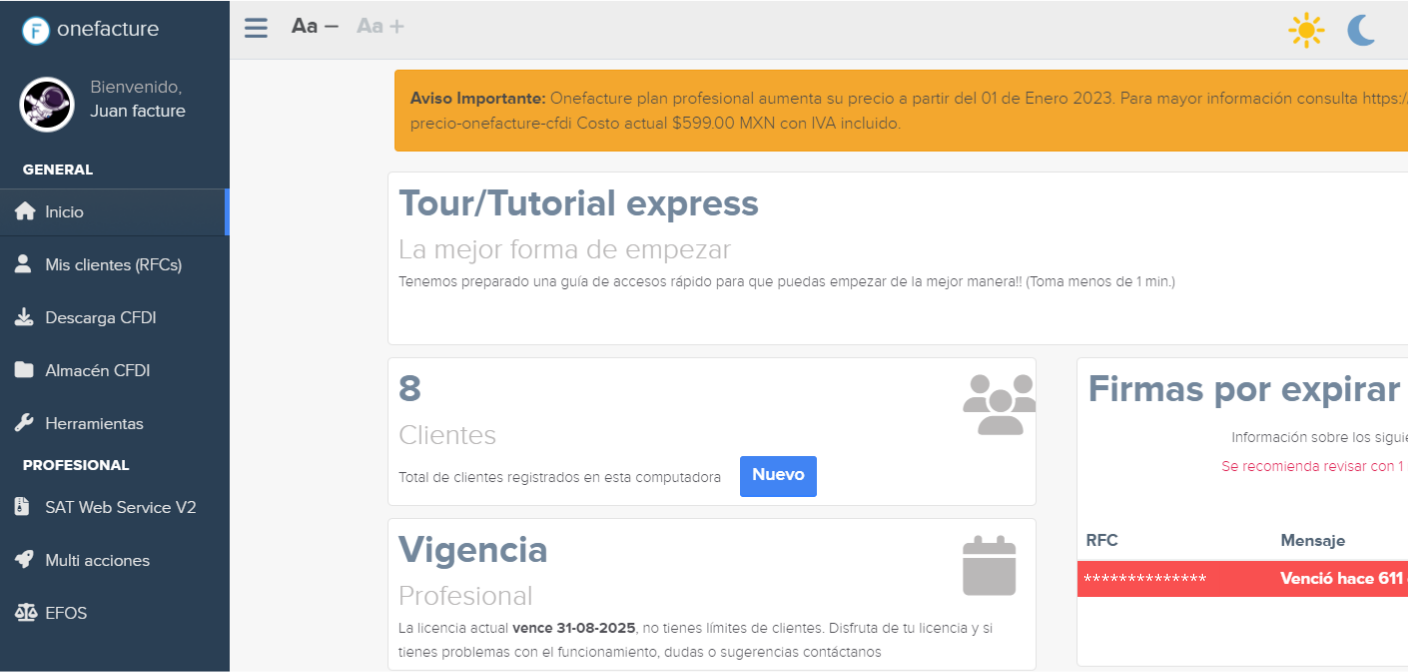Click the astronaut user avatar
The width and height of the screenshot is (1408, 672).
coord(47,104)
